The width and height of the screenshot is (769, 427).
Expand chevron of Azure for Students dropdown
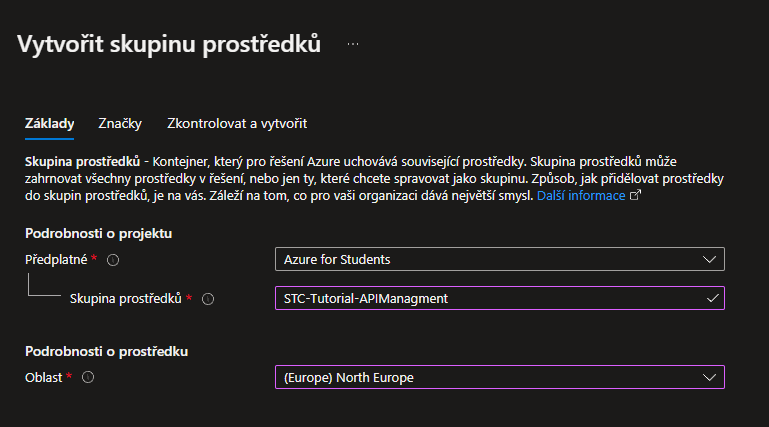(x=710, y=260)
